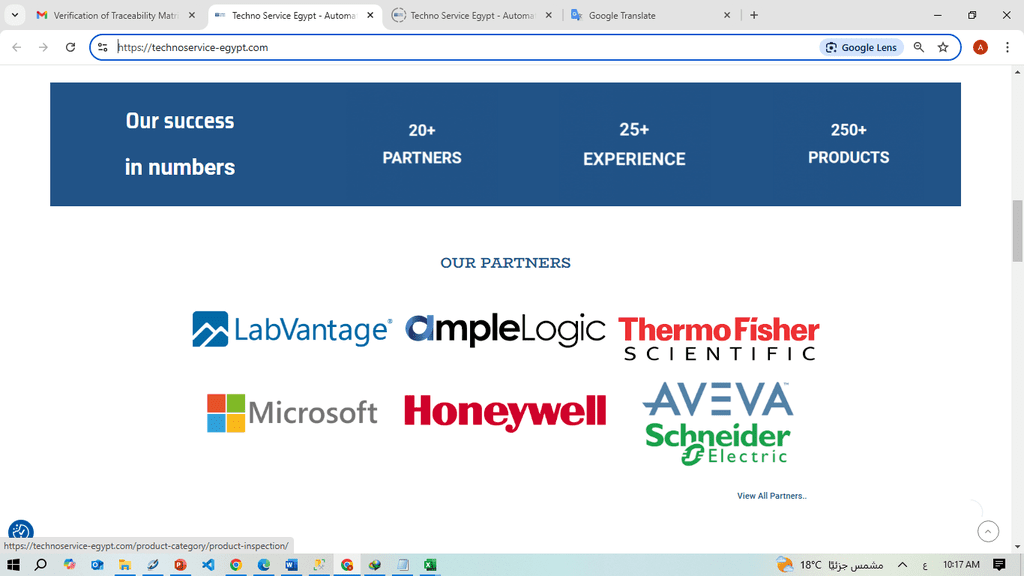Close the Gmail Verification of Traceability tab

[191, 15]
